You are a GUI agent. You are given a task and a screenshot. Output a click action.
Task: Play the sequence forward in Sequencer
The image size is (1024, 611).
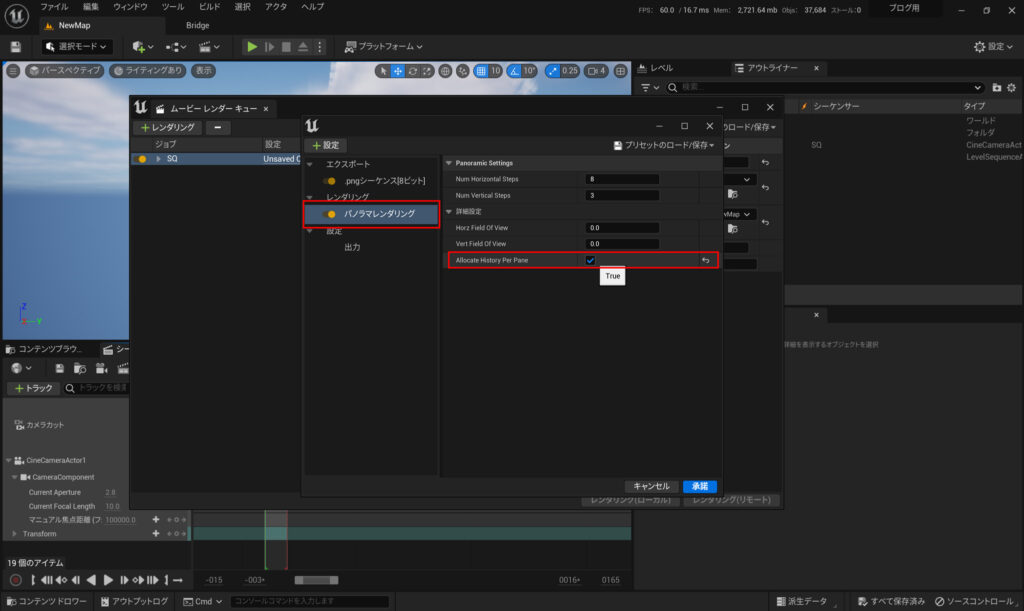[109, 580]
